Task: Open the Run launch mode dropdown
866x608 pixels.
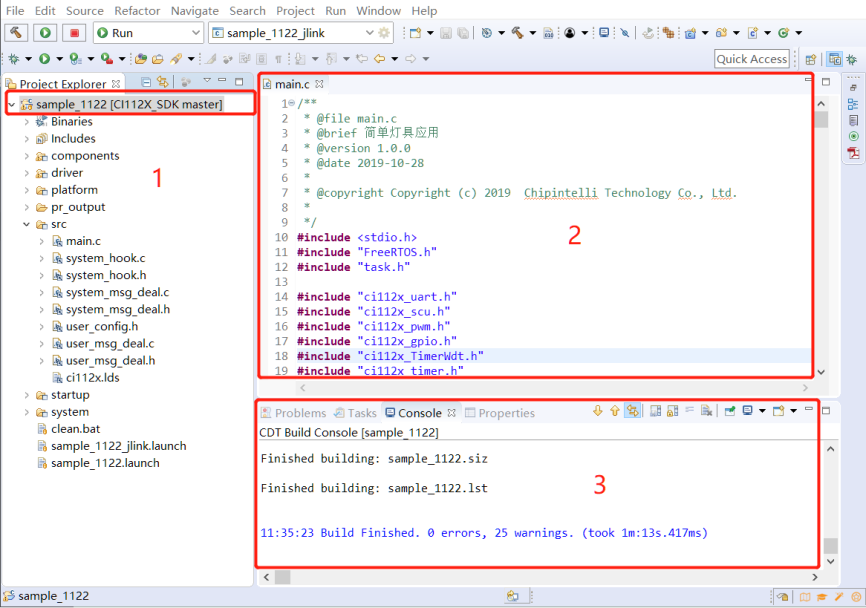Action: coord(194,33)
